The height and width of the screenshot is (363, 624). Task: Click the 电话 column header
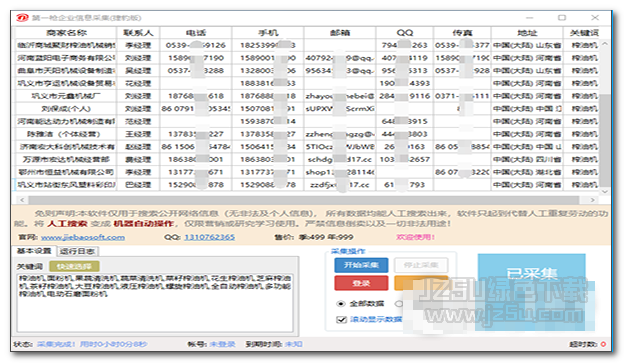coord(196,33)
